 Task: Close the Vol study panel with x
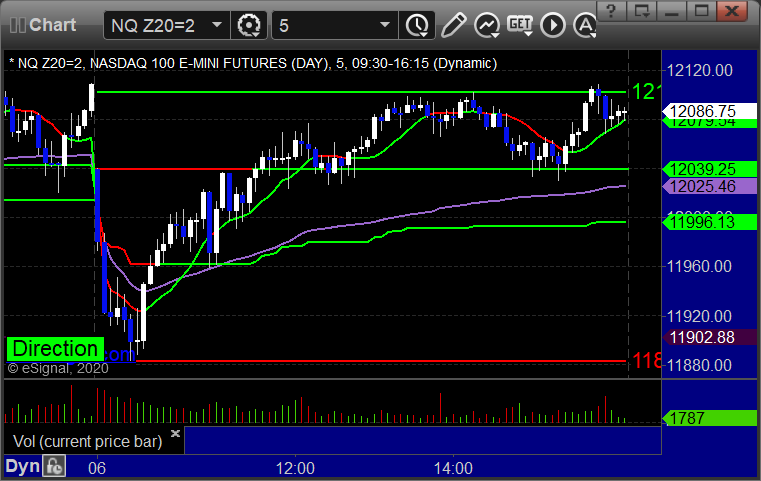(175, 433)
